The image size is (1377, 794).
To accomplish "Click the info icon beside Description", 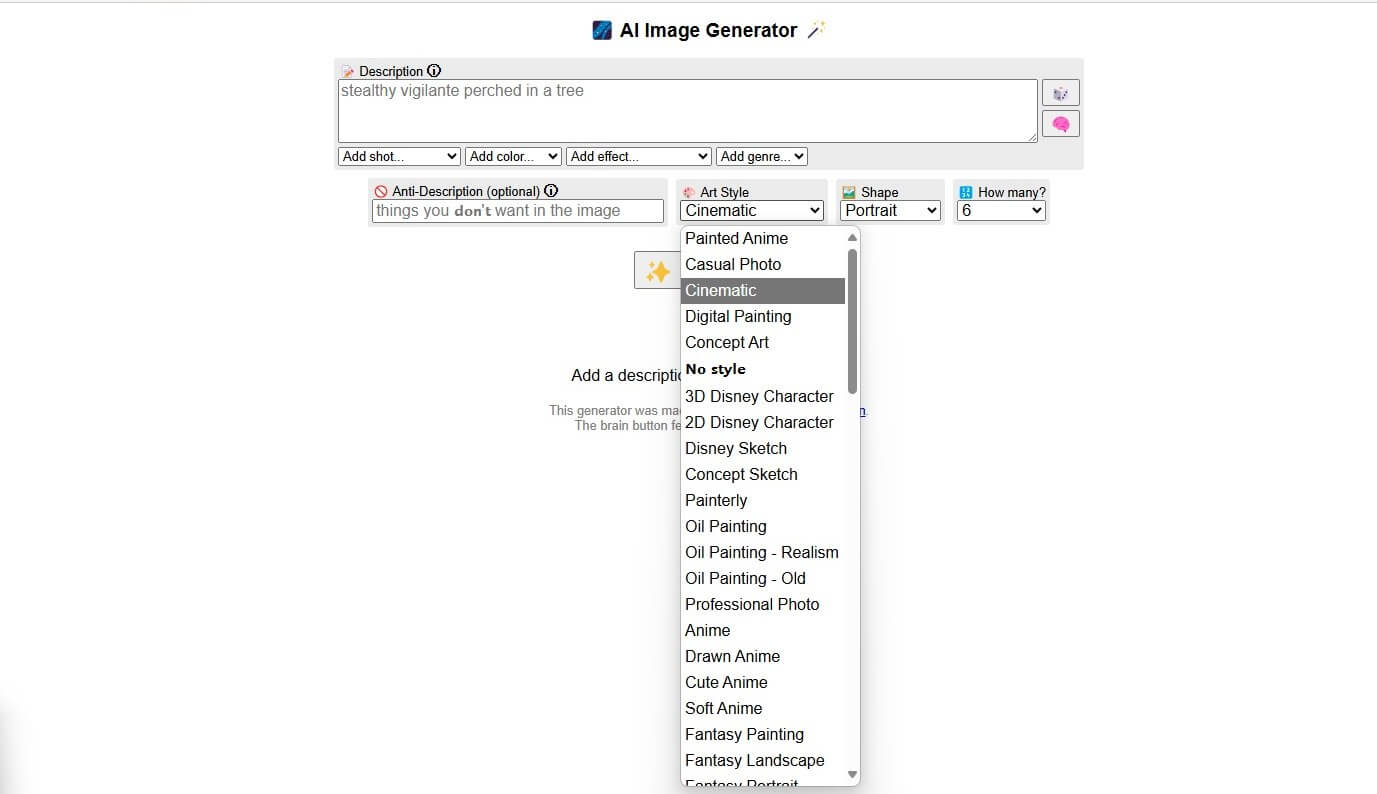I will pos(434,71).
